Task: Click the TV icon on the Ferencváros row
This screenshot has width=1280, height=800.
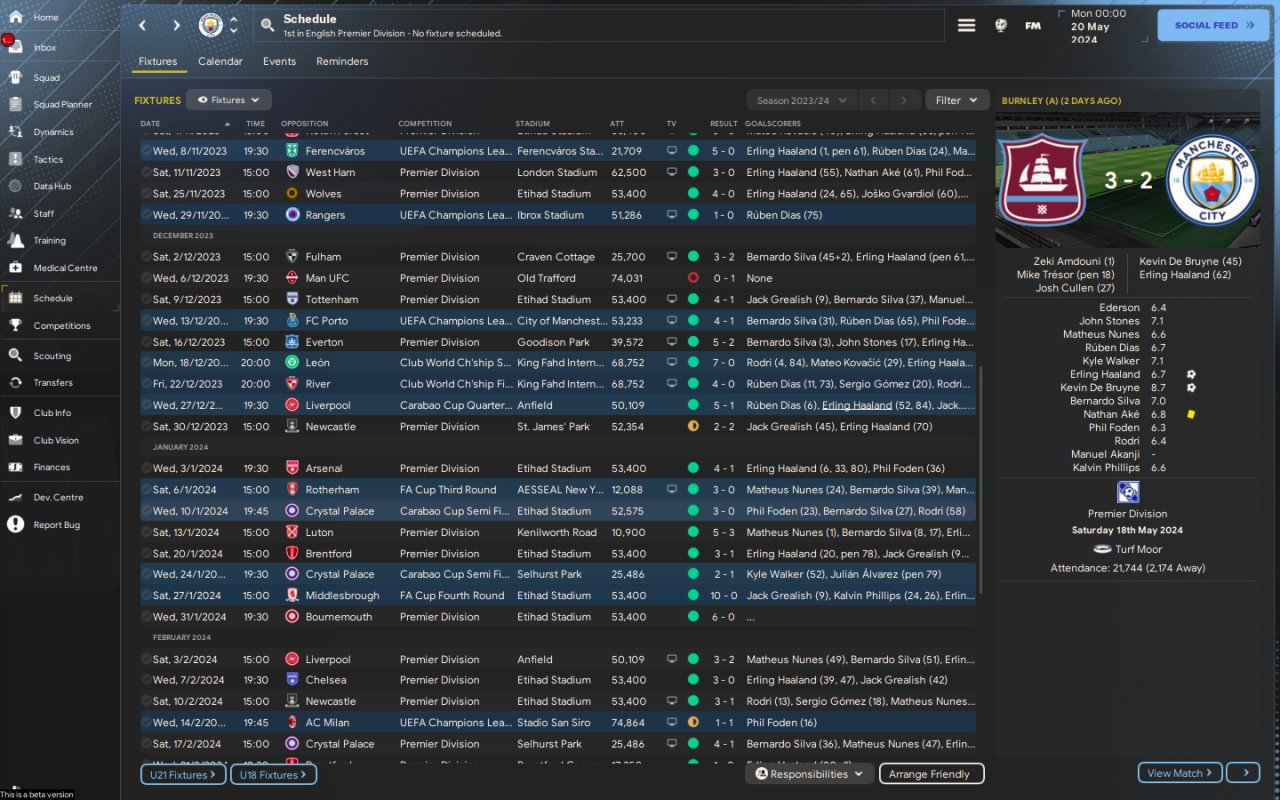Action: 672,151
